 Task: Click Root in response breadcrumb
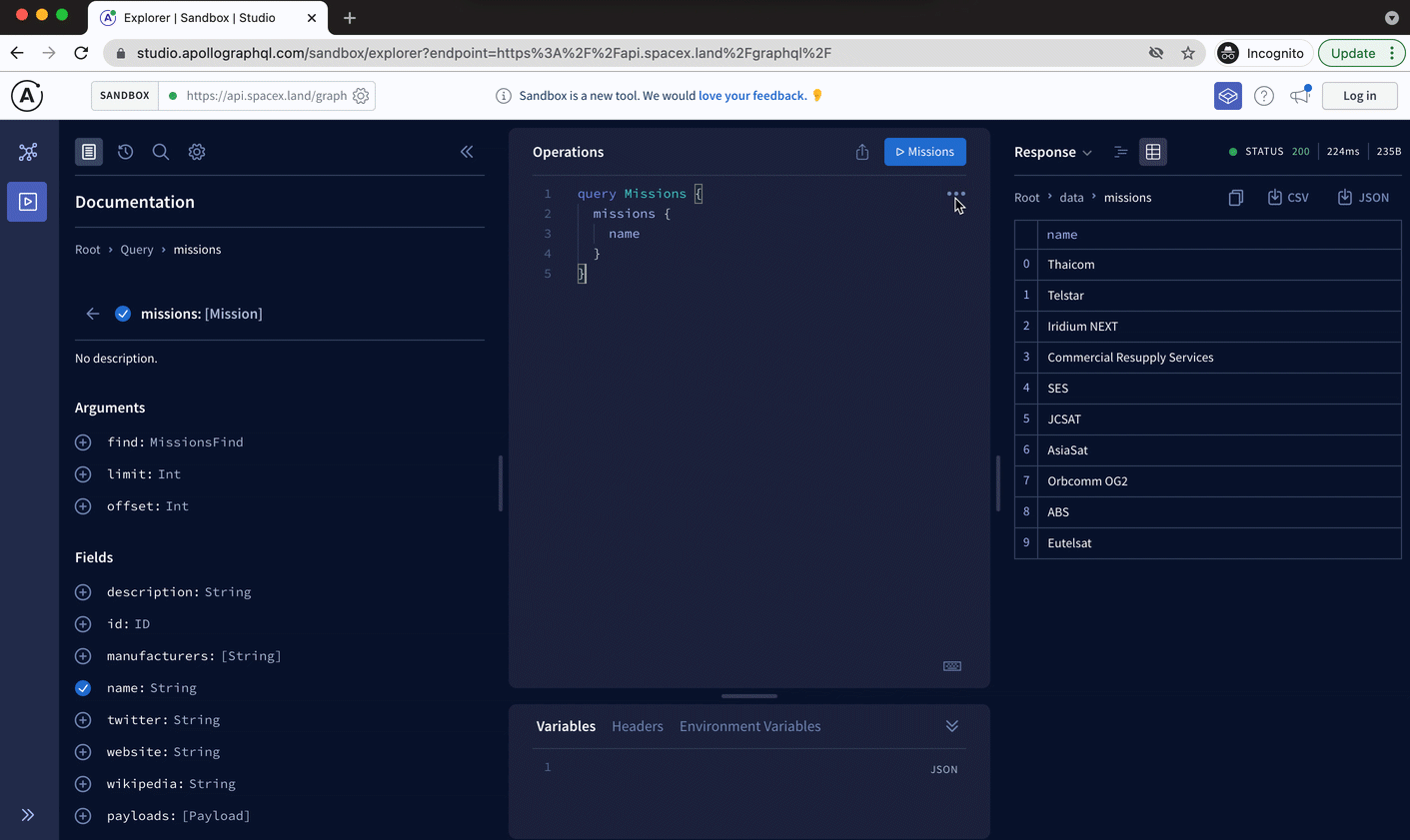pos(1027,198)
